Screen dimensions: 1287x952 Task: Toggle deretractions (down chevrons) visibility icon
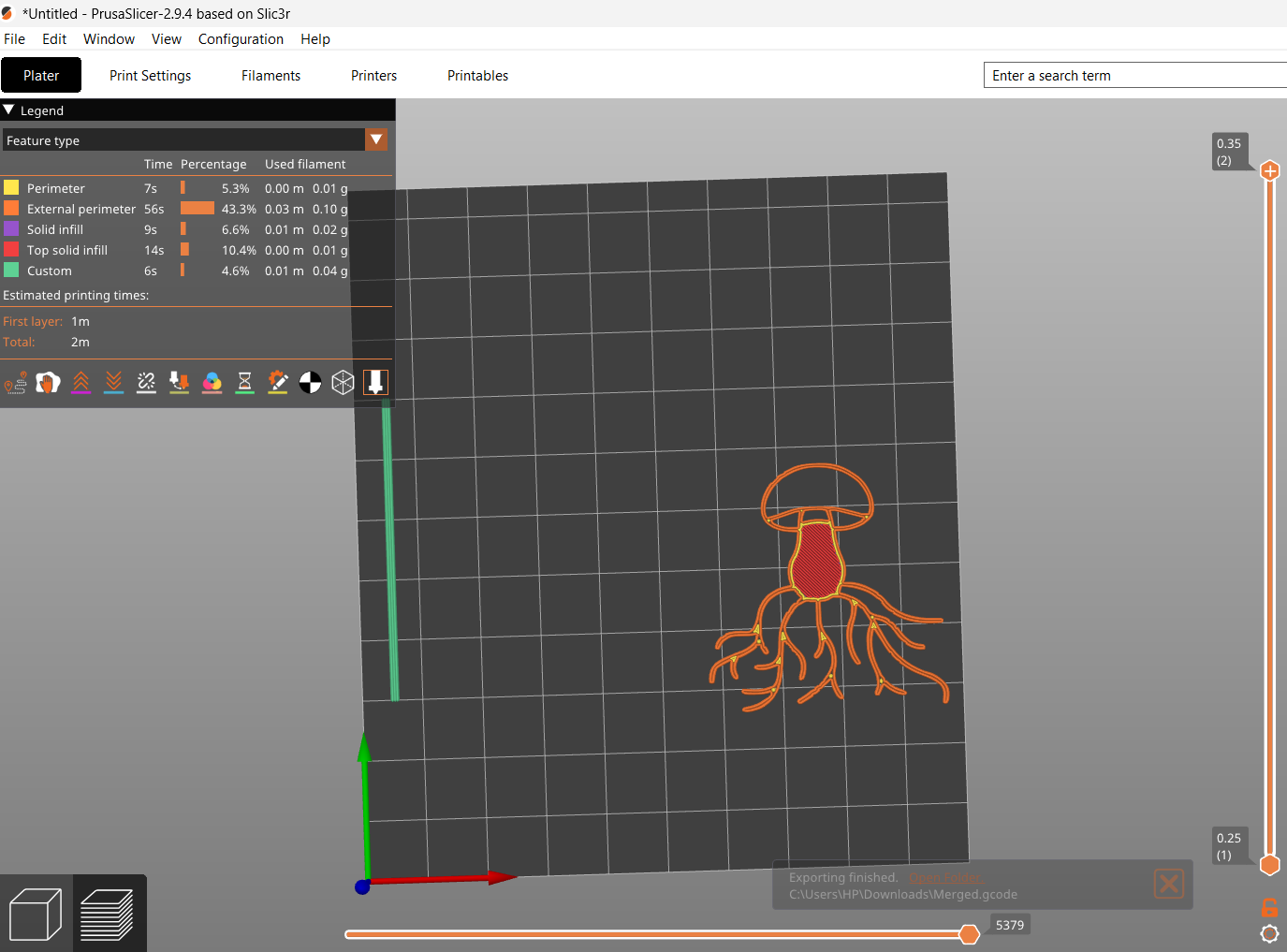[114, 382]
